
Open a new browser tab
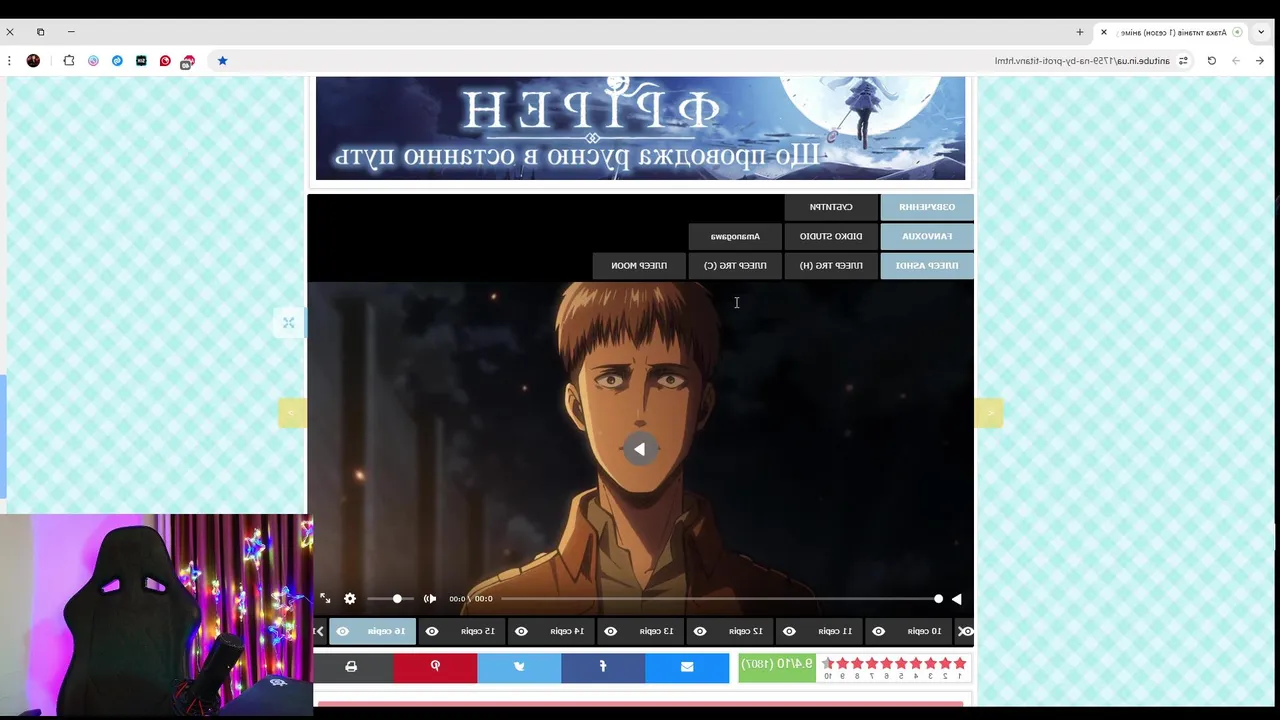point(1079,32)
